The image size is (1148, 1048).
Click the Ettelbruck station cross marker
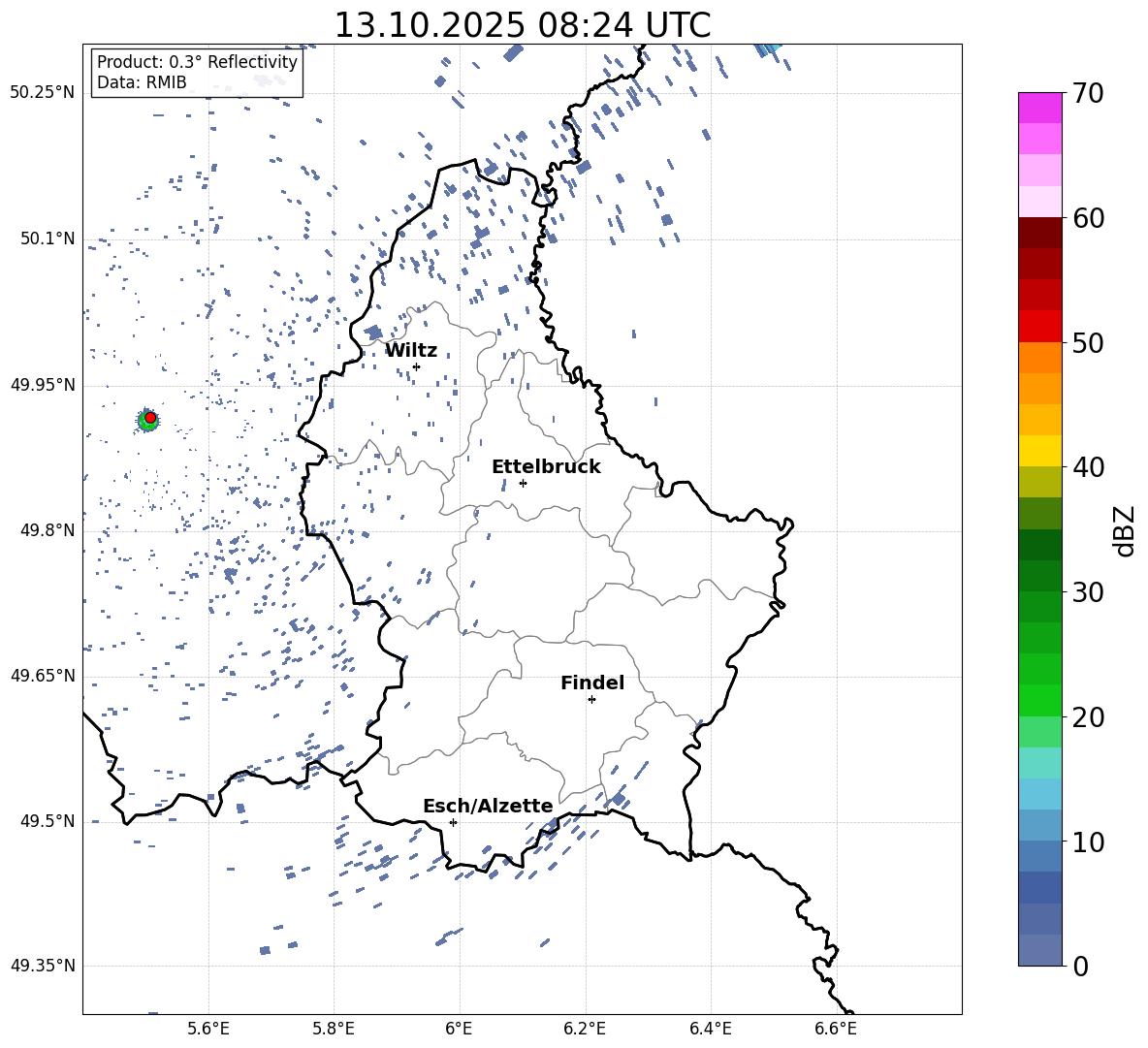[523, 483]
